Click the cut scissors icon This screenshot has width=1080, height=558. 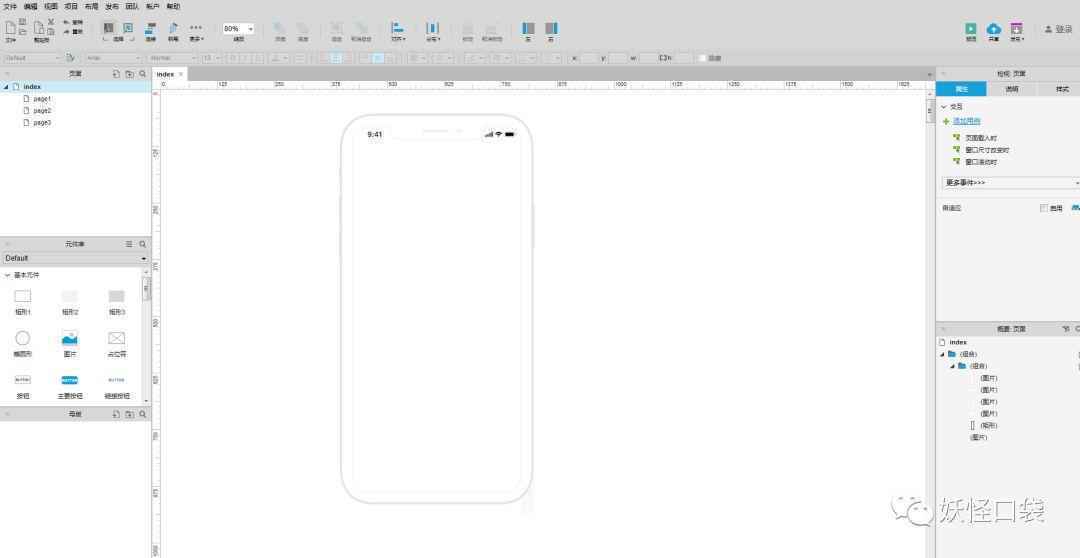51,21
